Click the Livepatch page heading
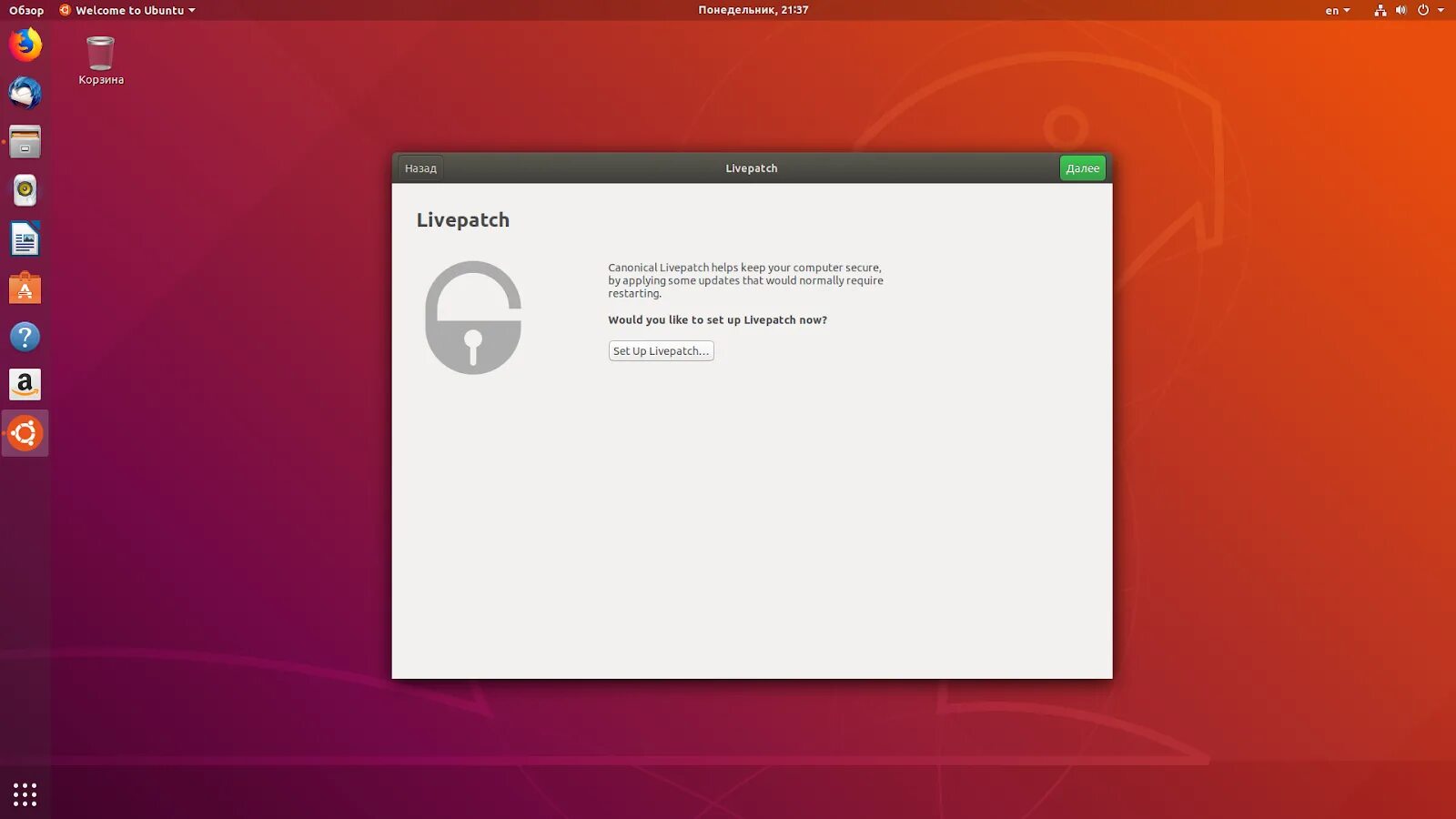This screenshot has height=819, width=1456. click(463, 220)
